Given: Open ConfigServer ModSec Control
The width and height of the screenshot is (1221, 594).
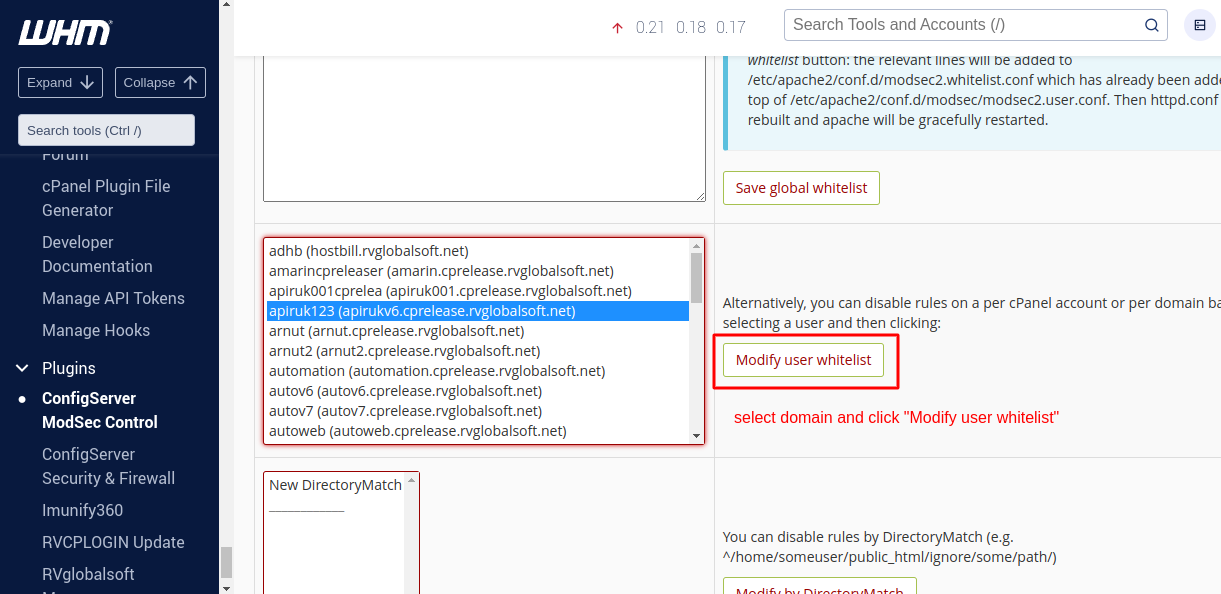Looking at the screenshot, I should tap(100, 410).
